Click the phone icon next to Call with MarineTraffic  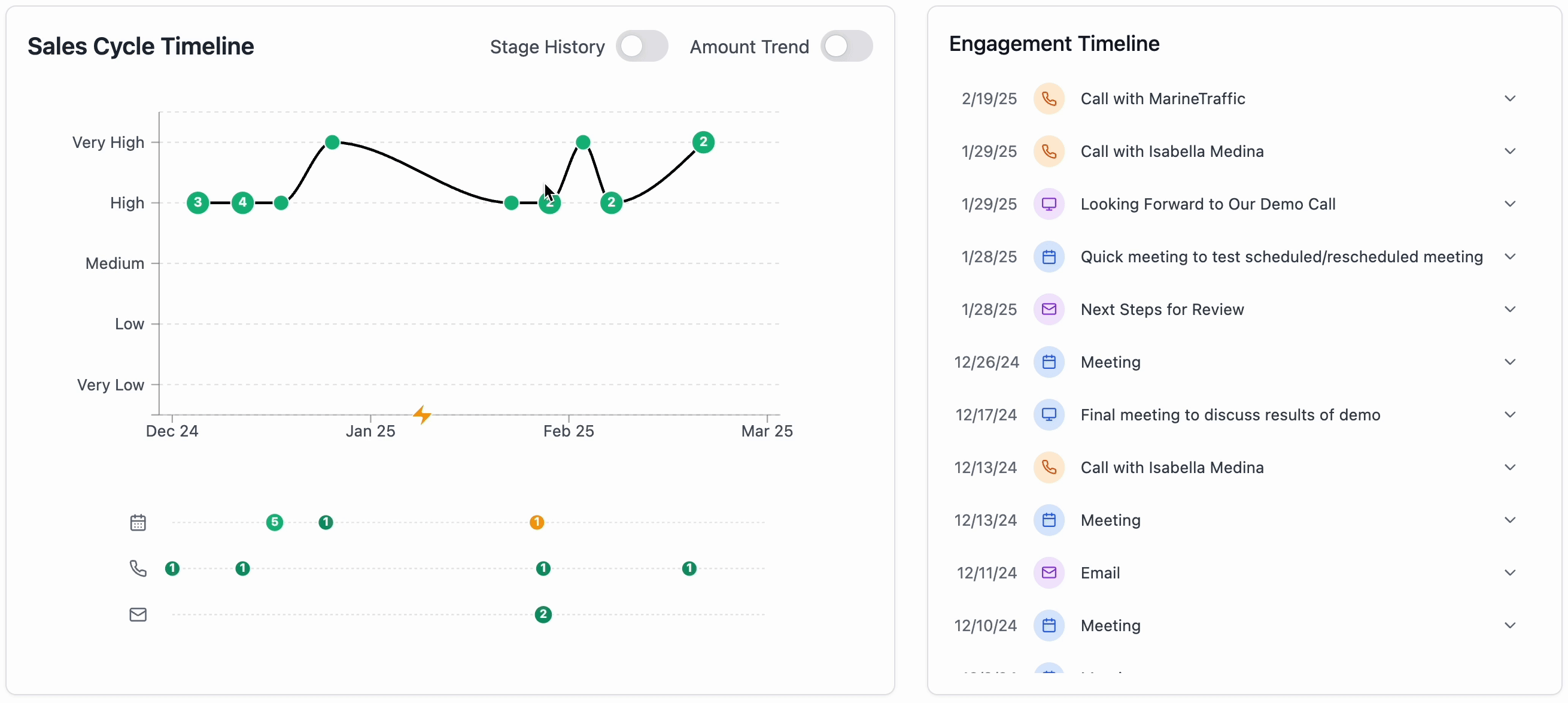[1048, 99]
